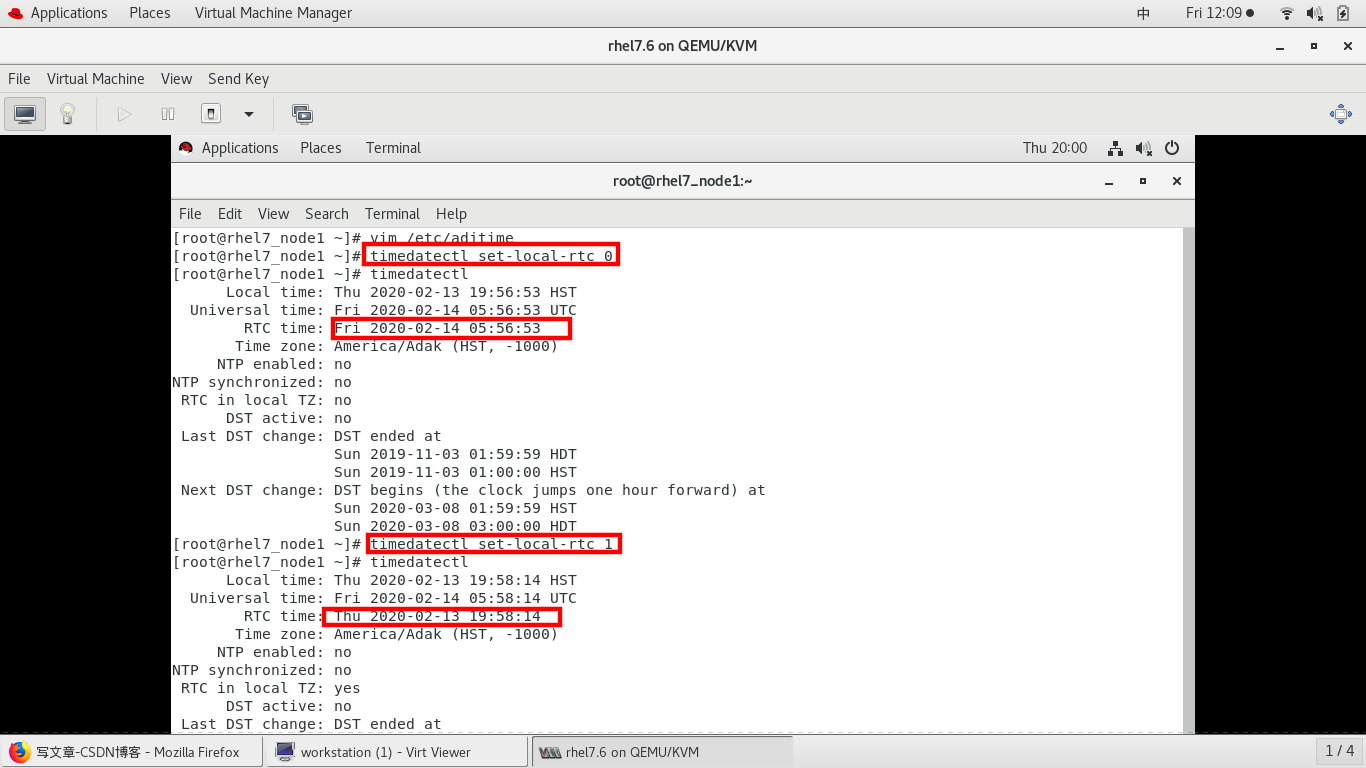
Task: Click 'Sun 2019-11-03 01:59:59 HDT' line
Action: 455,454
